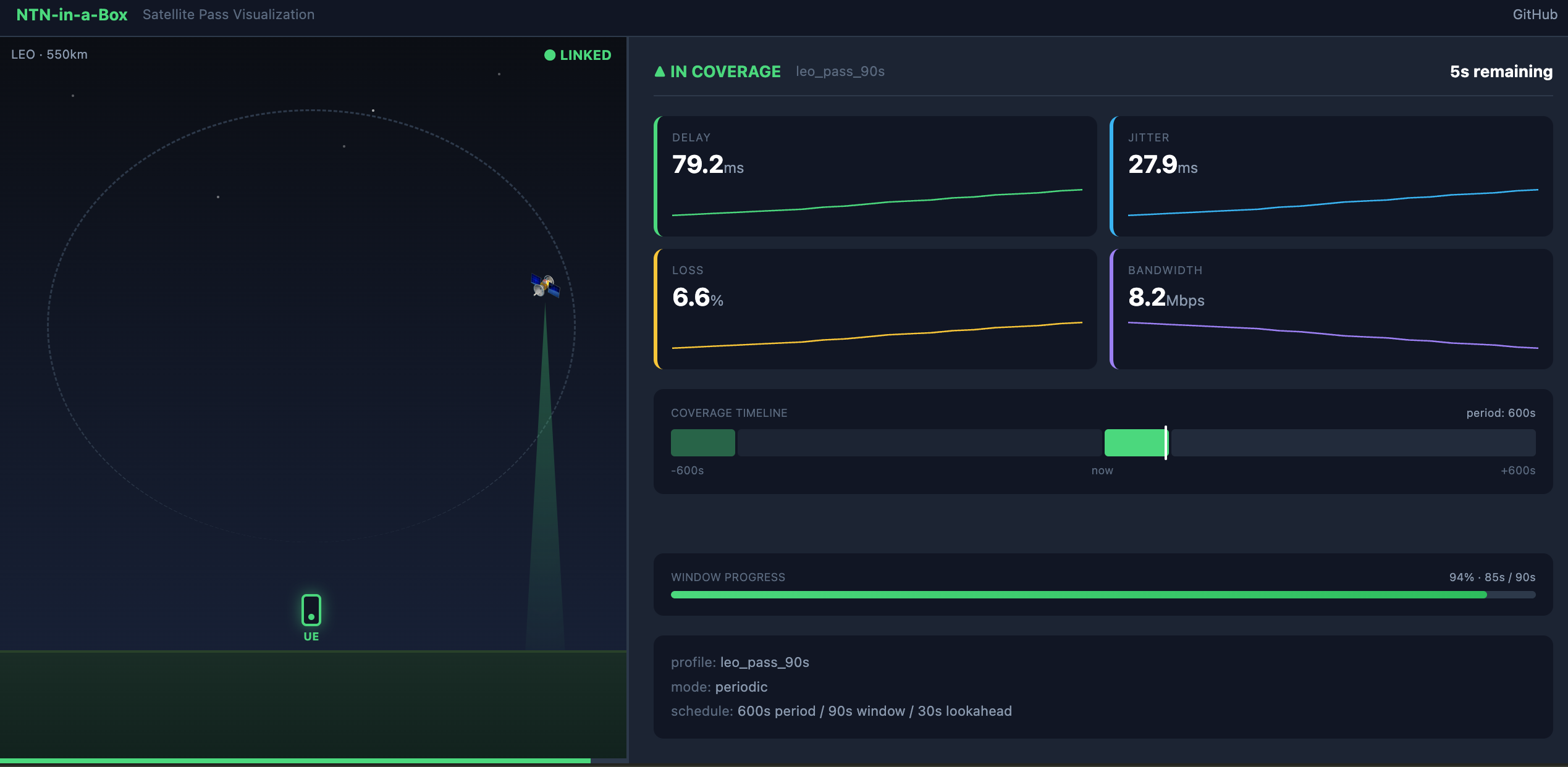Screen dimensions: 1568x767
Task: Click the bandwidth value 8.2 Mbps
Action: point(1166,298)
